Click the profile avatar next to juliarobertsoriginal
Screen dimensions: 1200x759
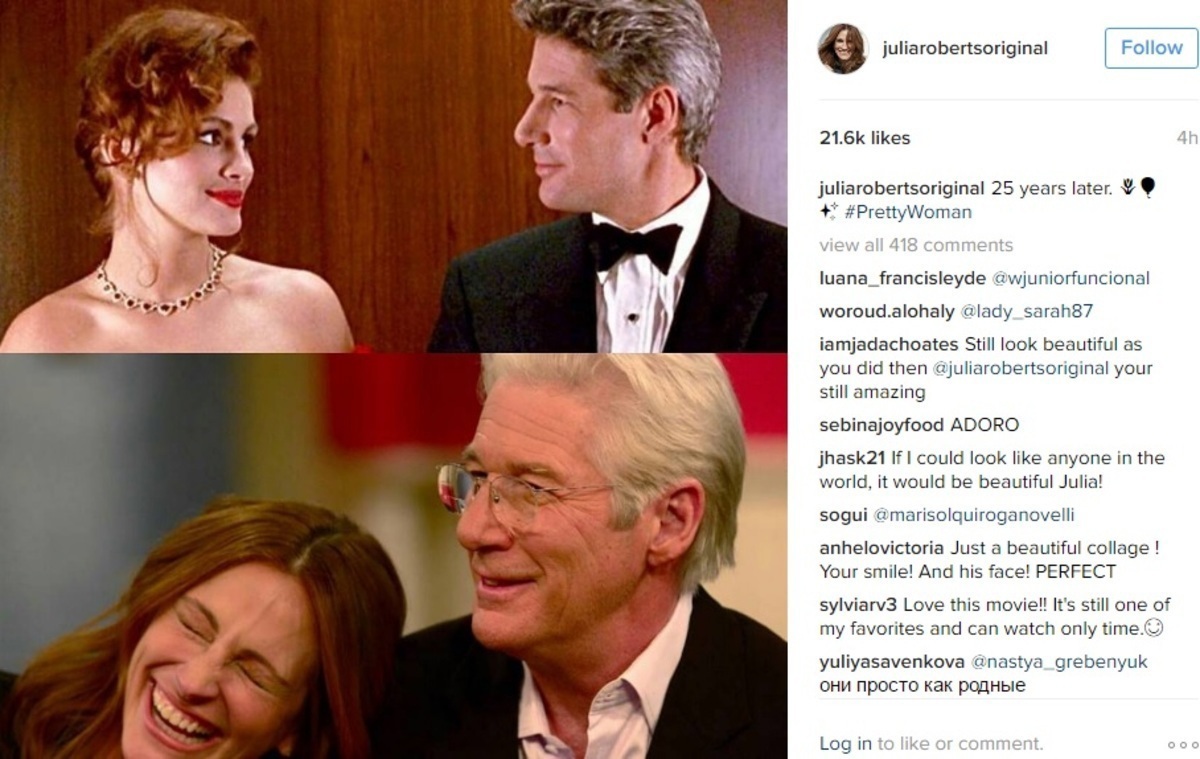coord(843,48)
